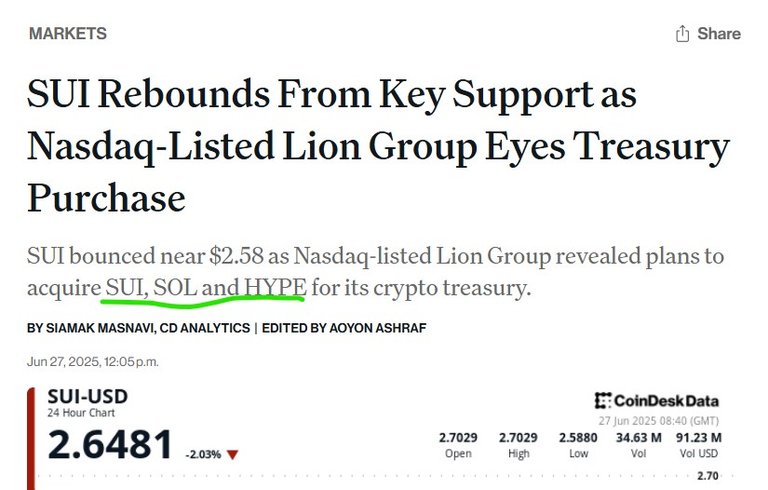Click the CoinDesk Data logo icon
Image resolution: width=768 pixels, height=490 pixels.
coord(602,400)
